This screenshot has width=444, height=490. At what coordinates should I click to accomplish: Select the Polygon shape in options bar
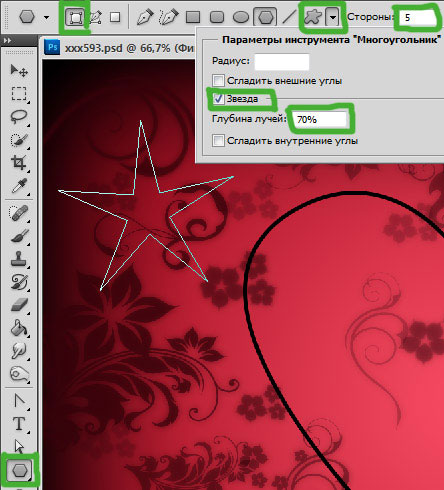click(x=265, y=17)
